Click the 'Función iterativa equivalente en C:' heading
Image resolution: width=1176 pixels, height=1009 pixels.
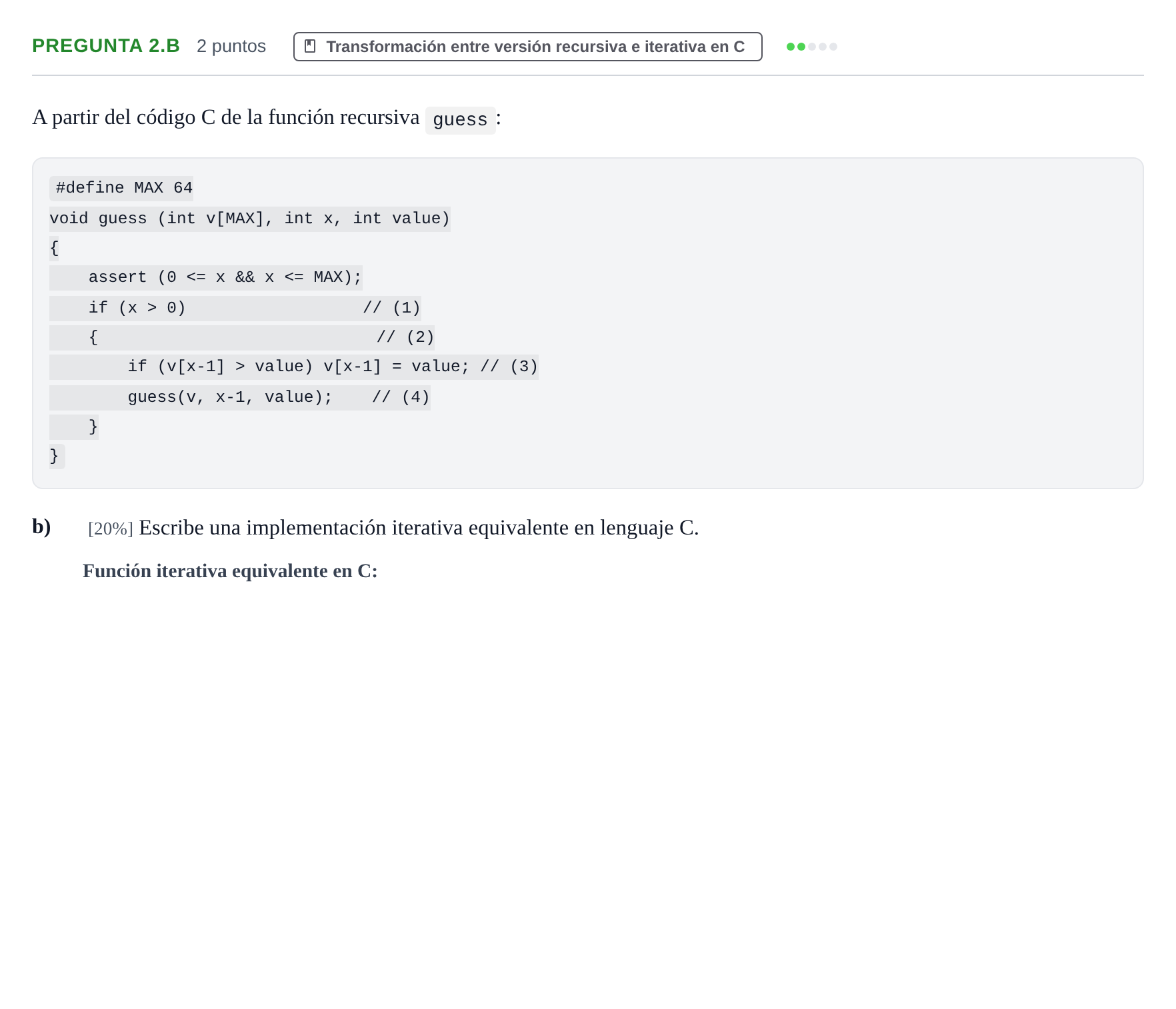[230, 571]
